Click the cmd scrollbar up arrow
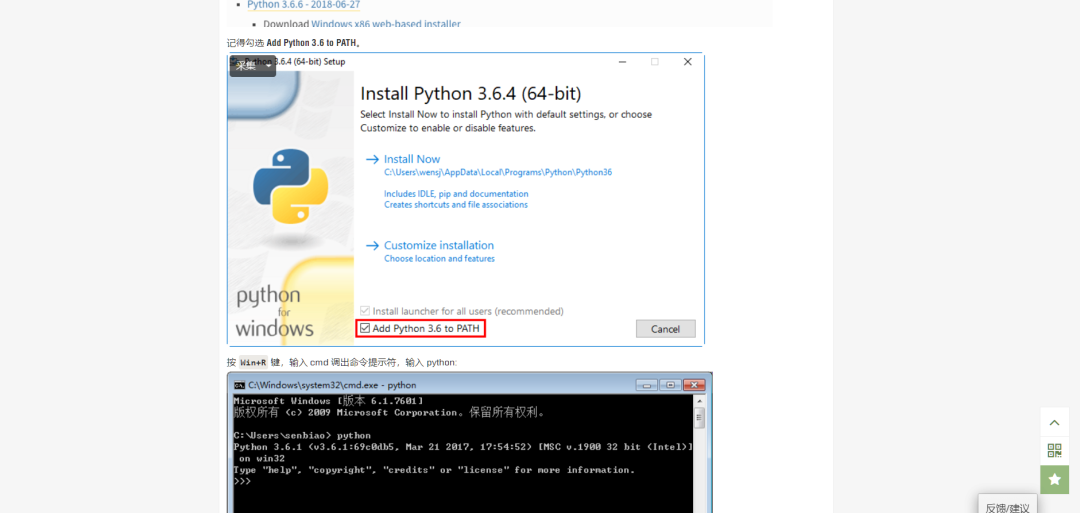The height and width of the screenshot is (513, 1080). [x=700, y=402]
